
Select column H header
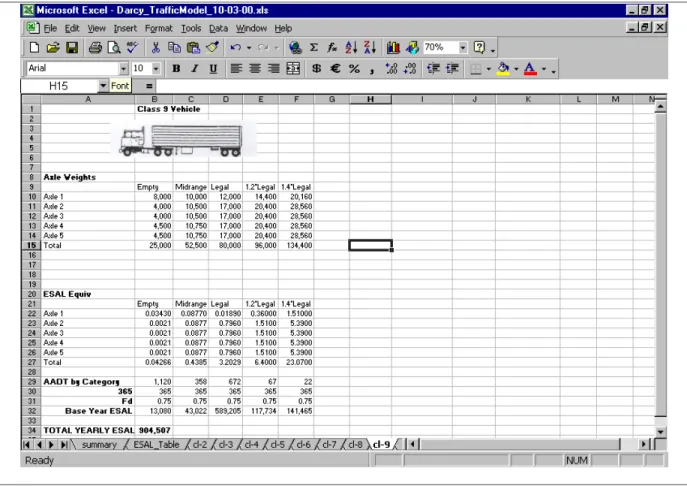click(x=370, y=99)
